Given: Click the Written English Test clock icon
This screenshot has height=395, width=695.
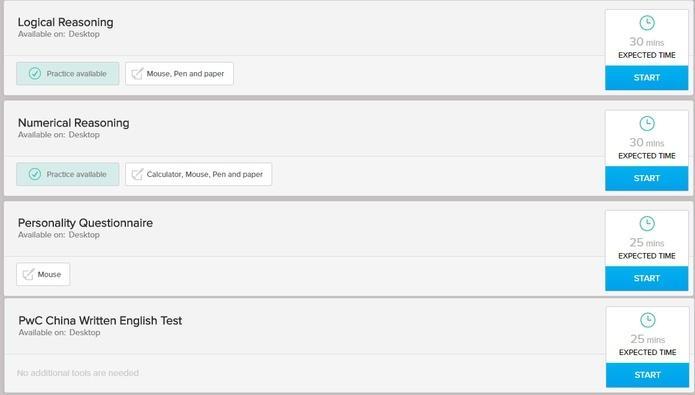Looking at the screenshot, I should [648, 320].
